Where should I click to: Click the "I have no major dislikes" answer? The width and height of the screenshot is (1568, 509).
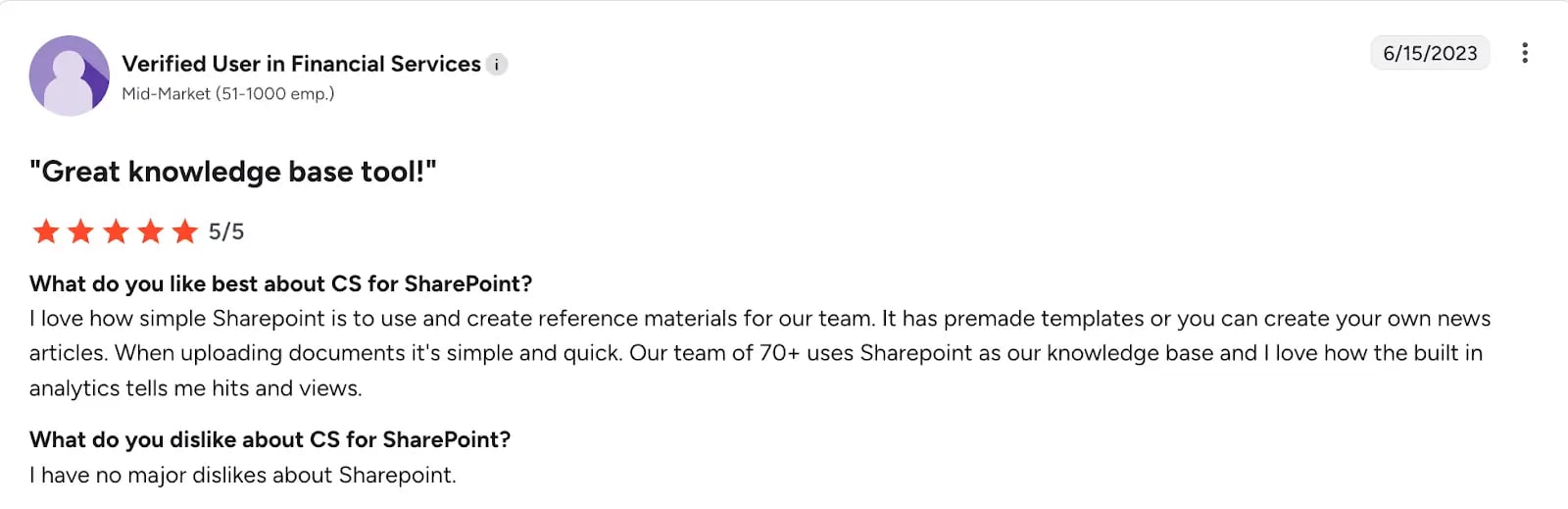[242, 476]
